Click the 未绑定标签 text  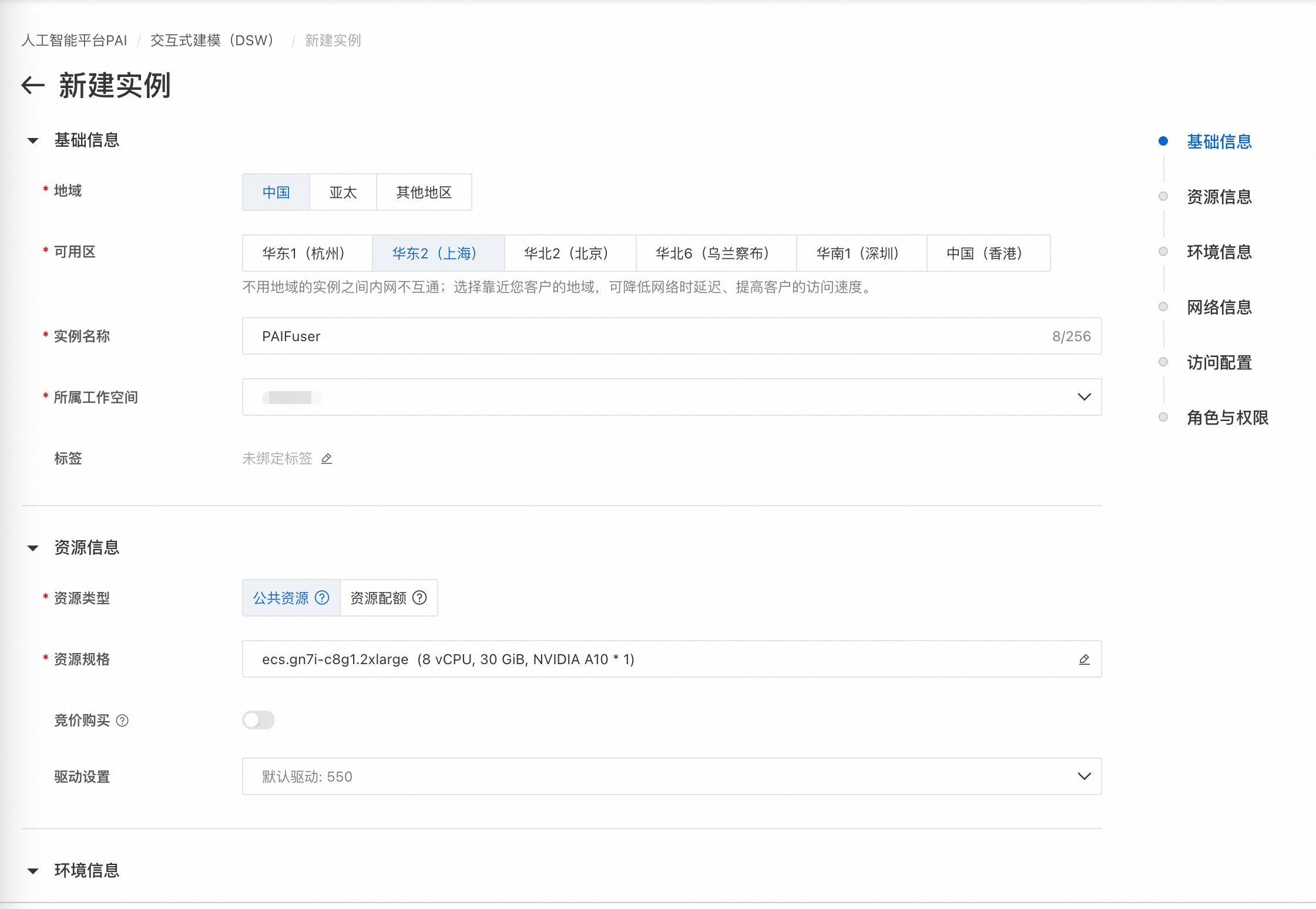(x=277, y=459)
